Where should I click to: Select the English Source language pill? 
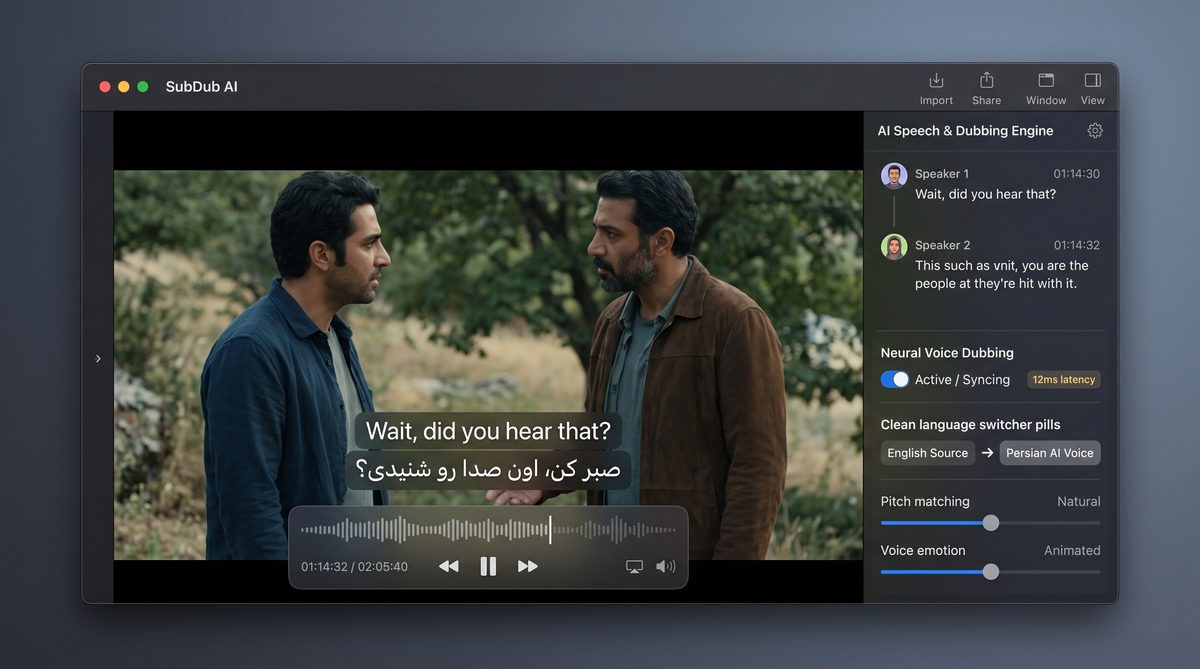928,453
